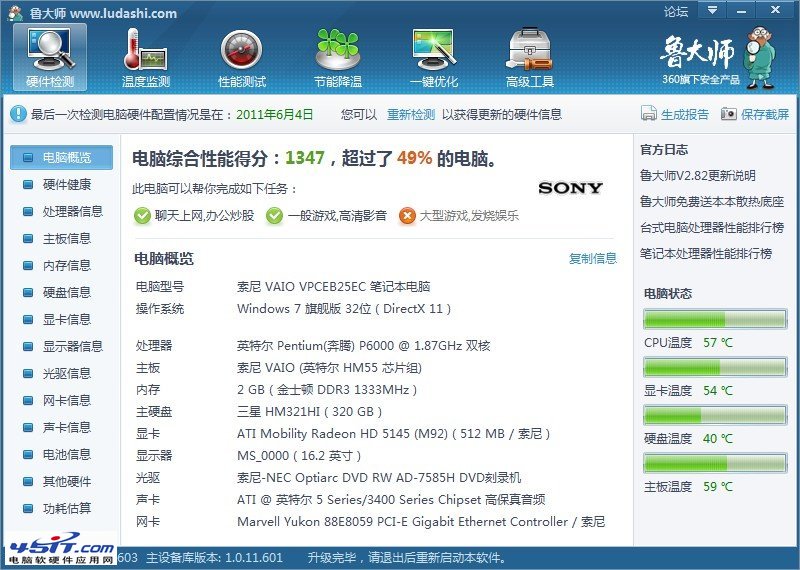Click the CPU温度 temperature bar
The image size is (800, 570).
pyautogui.click(x=715, y=319)
